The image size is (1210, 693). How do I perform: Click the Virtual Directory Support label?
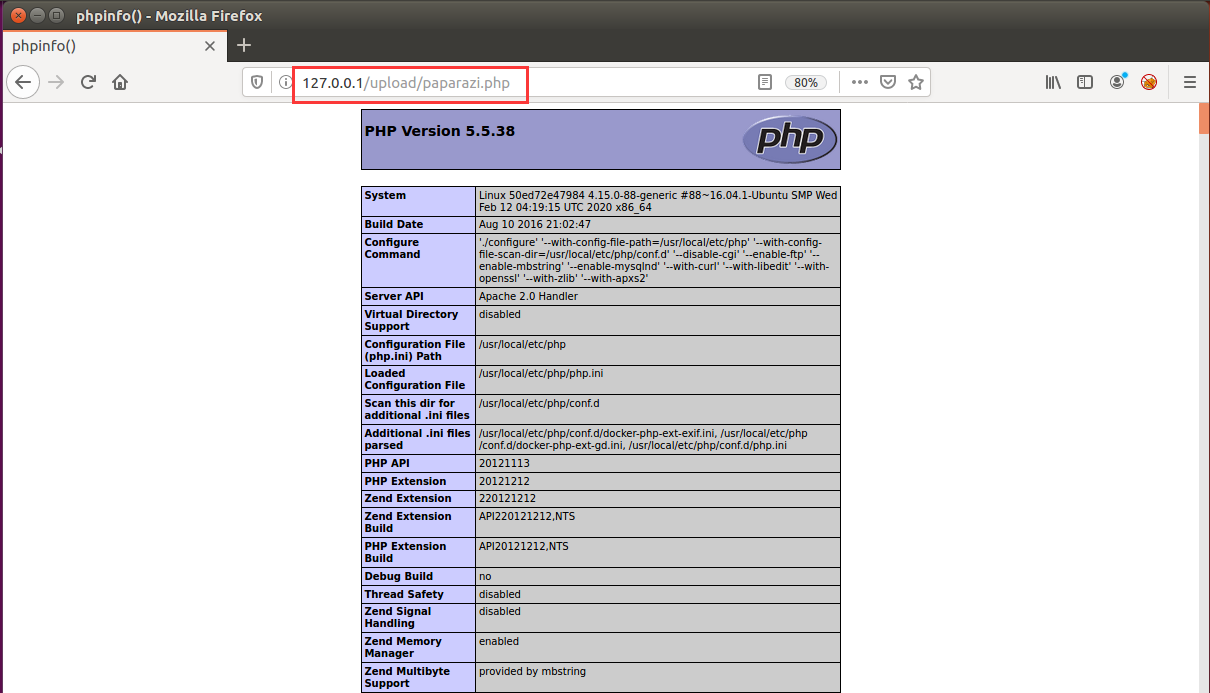point(411,320)
